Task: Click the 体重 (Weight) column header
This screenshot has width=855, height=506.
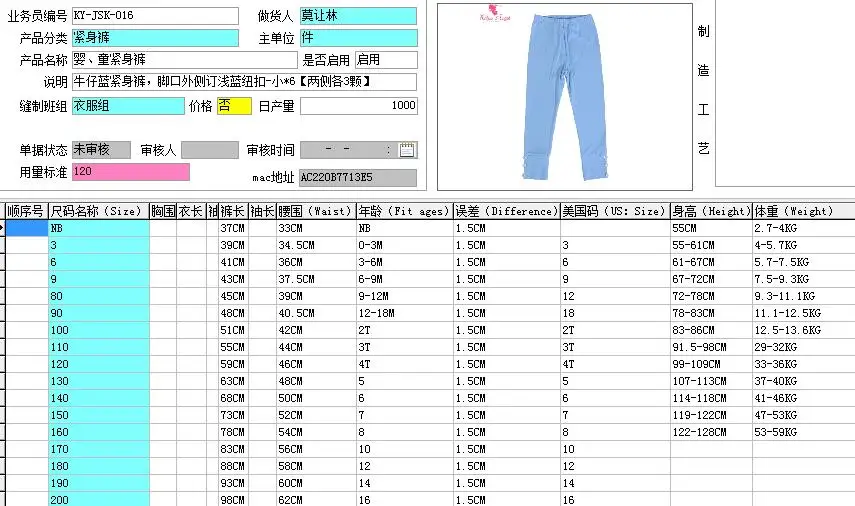Action: pyautogui.click(x=803, y=211)
